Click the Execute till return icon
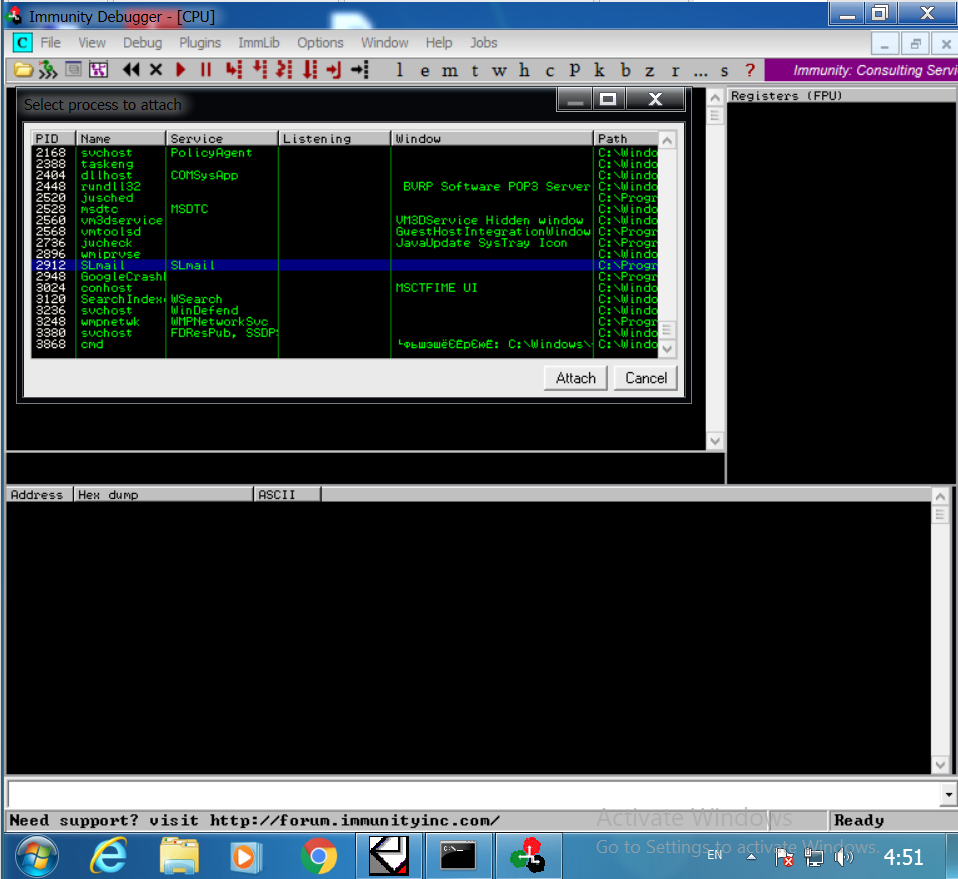The width and height of the screenshot is (958, 879). 334,70
